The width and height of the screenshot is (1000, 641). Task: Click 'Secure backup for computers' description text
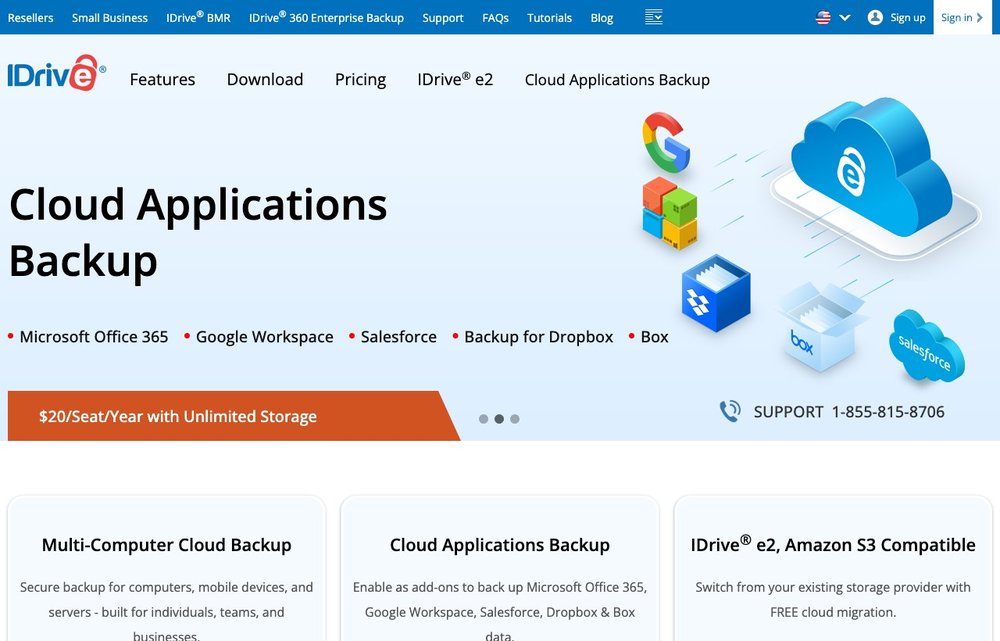point(166,612)
